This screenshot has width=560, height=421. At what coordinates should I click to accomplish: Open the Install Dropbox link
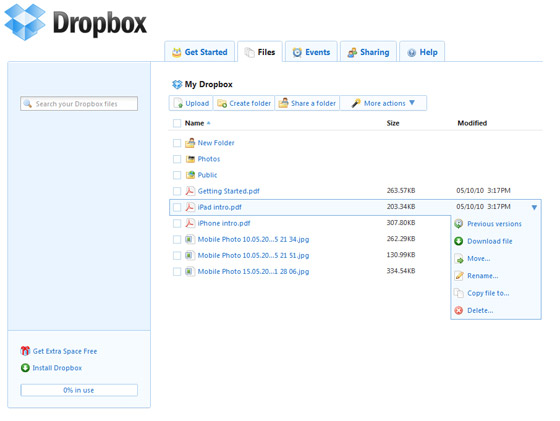(57, 368)
